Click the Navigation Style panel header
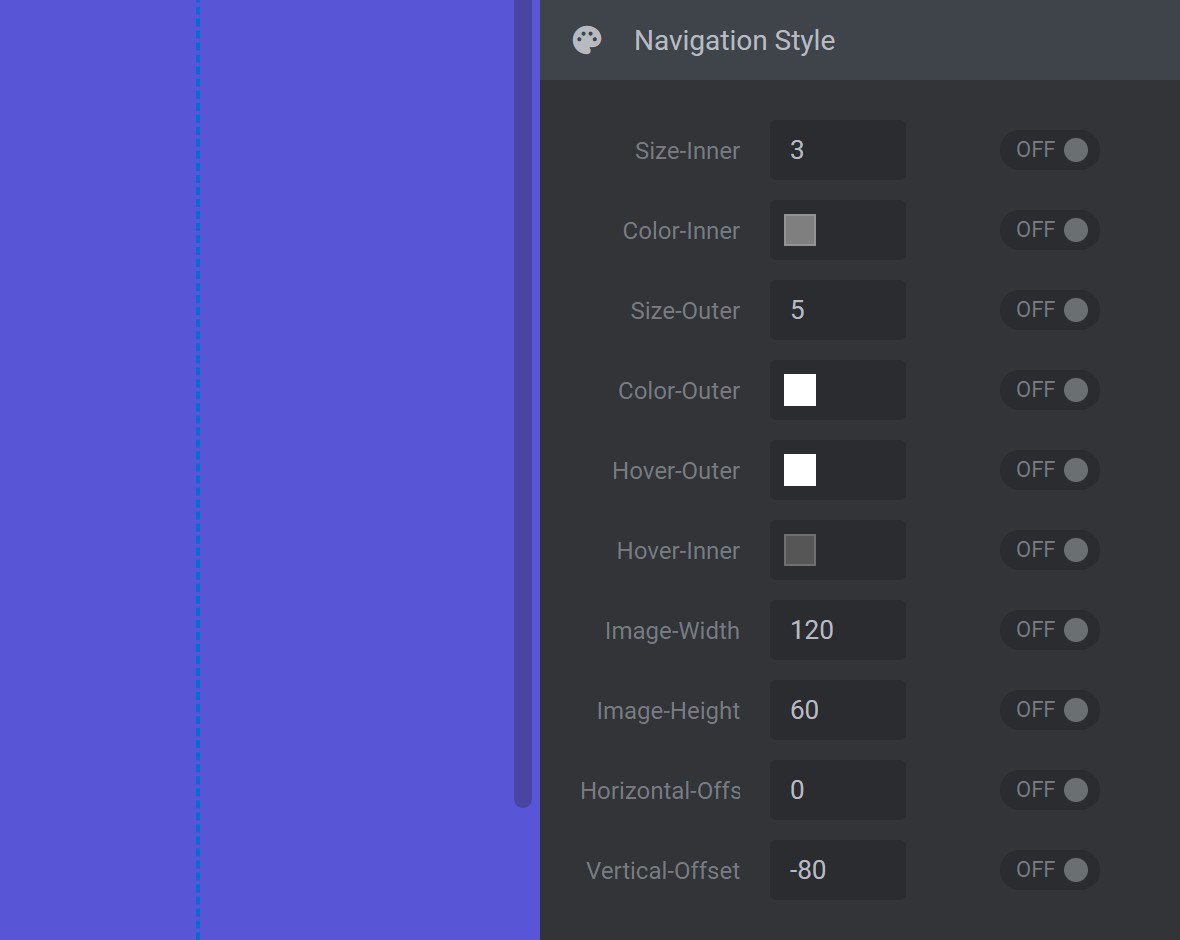This screenshot has height=940, width=1180. pos(859,40)
